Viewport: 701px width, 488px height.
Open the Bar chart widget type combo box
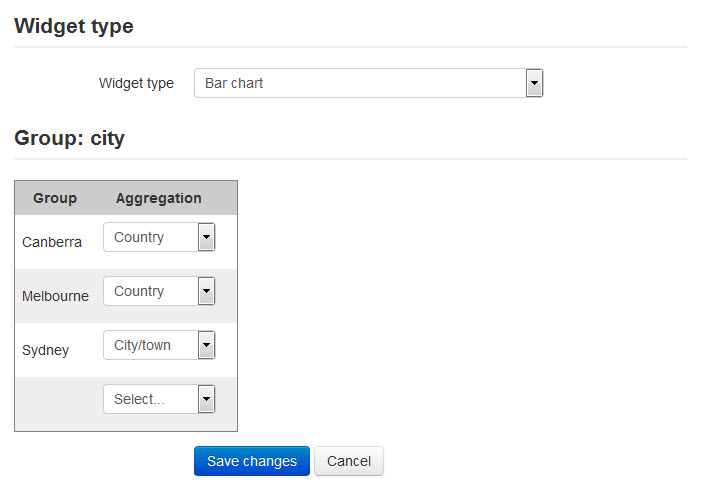[x=358, y=83]
